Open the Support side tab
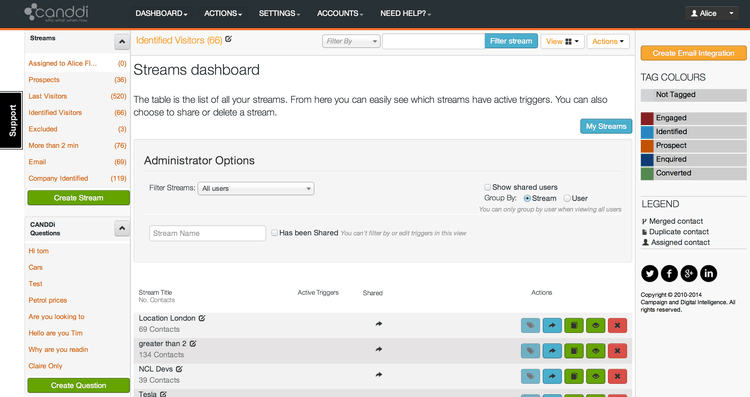Screen dimensions: 750x397 11,121
